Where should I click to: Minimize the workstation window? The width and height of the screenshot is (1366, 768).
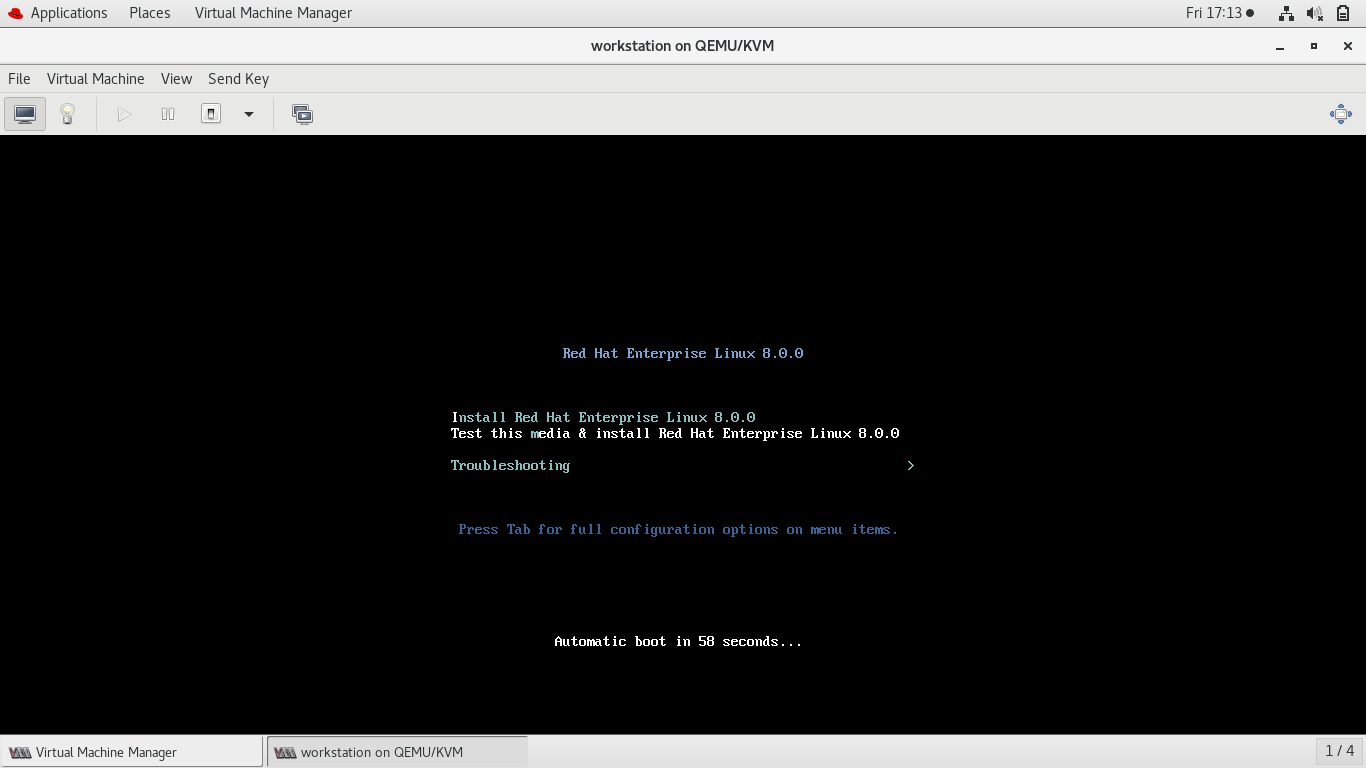click(1280, 46)
